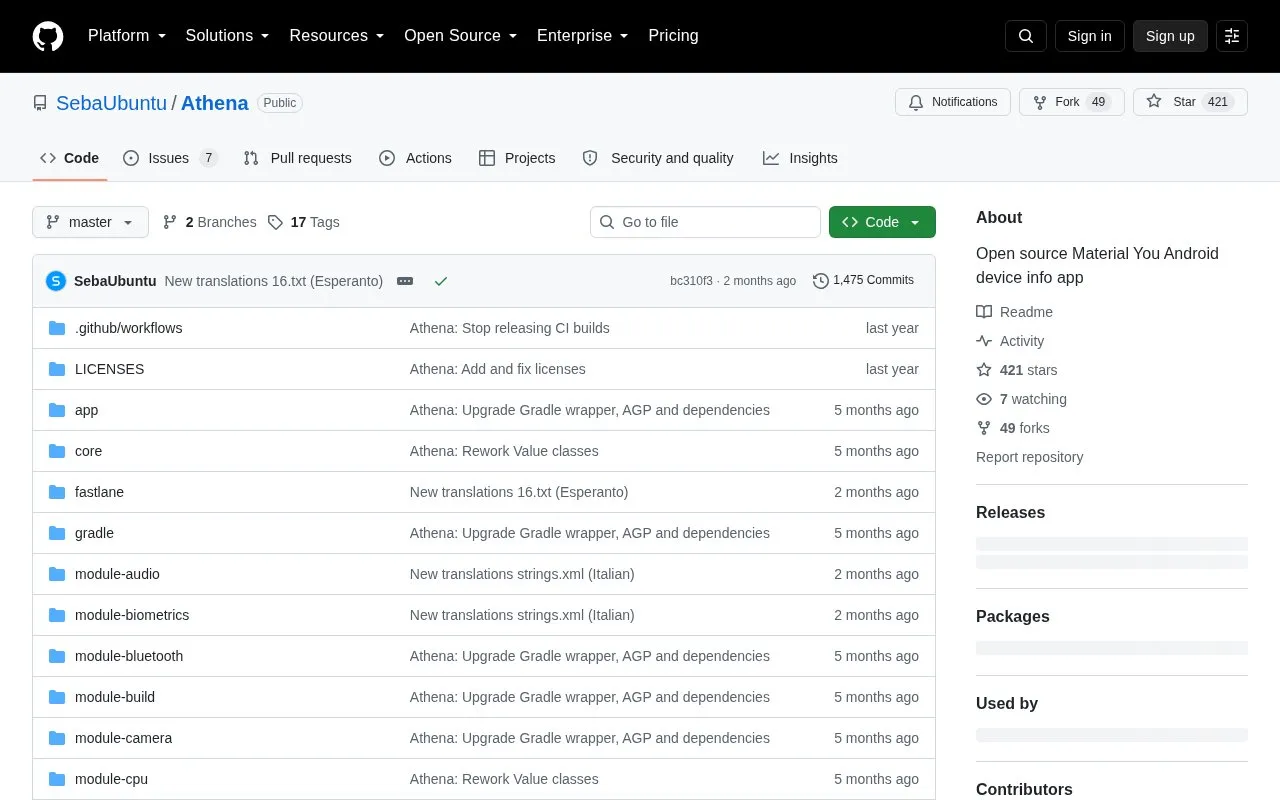
Task: Open the GitHub homepage logo
Action: (x=48, y=36)
